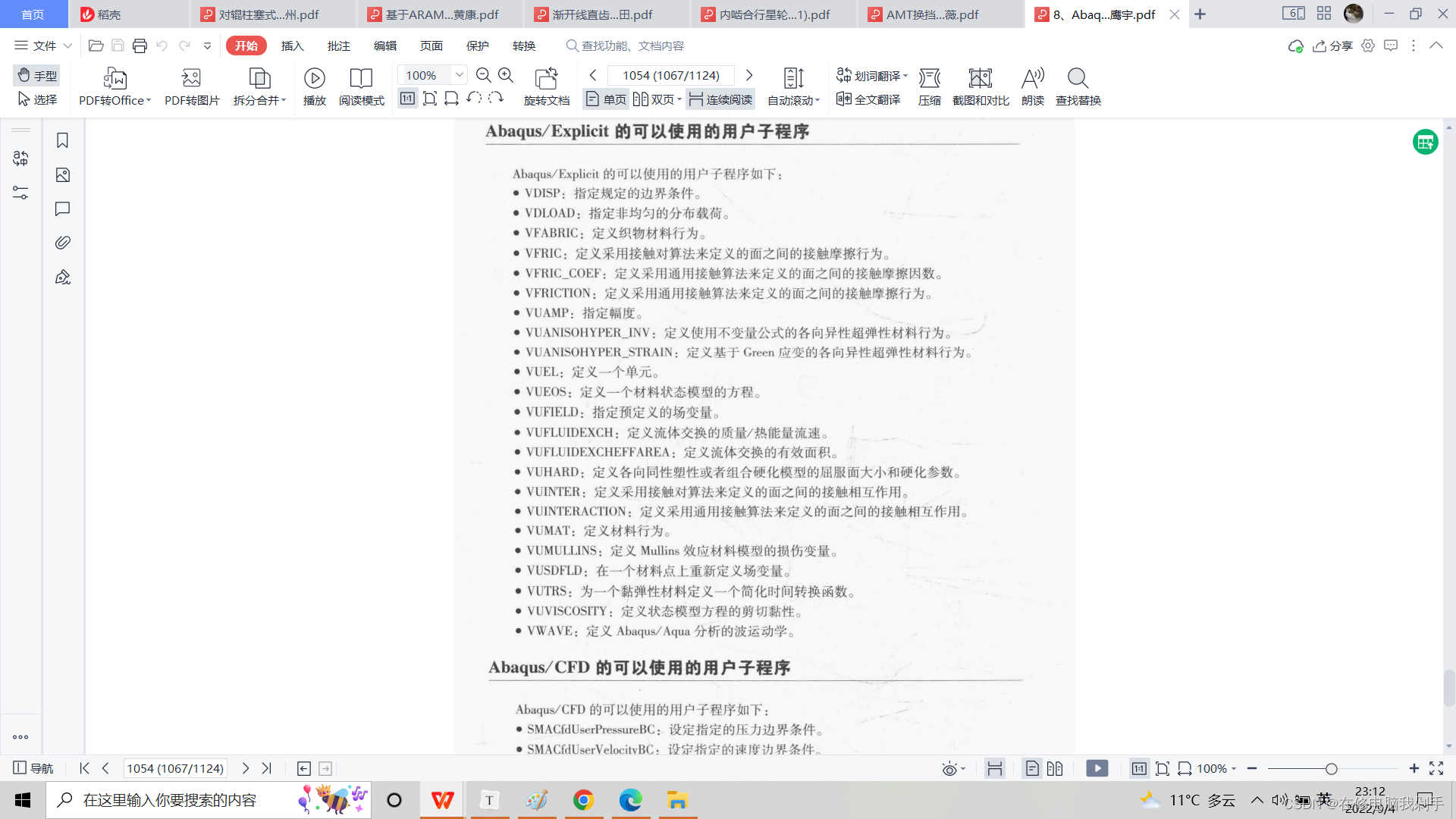This screenshot has height=819, width=1456.
Task: Select fit-width view icon in ribbon
Action: [452, 99]
